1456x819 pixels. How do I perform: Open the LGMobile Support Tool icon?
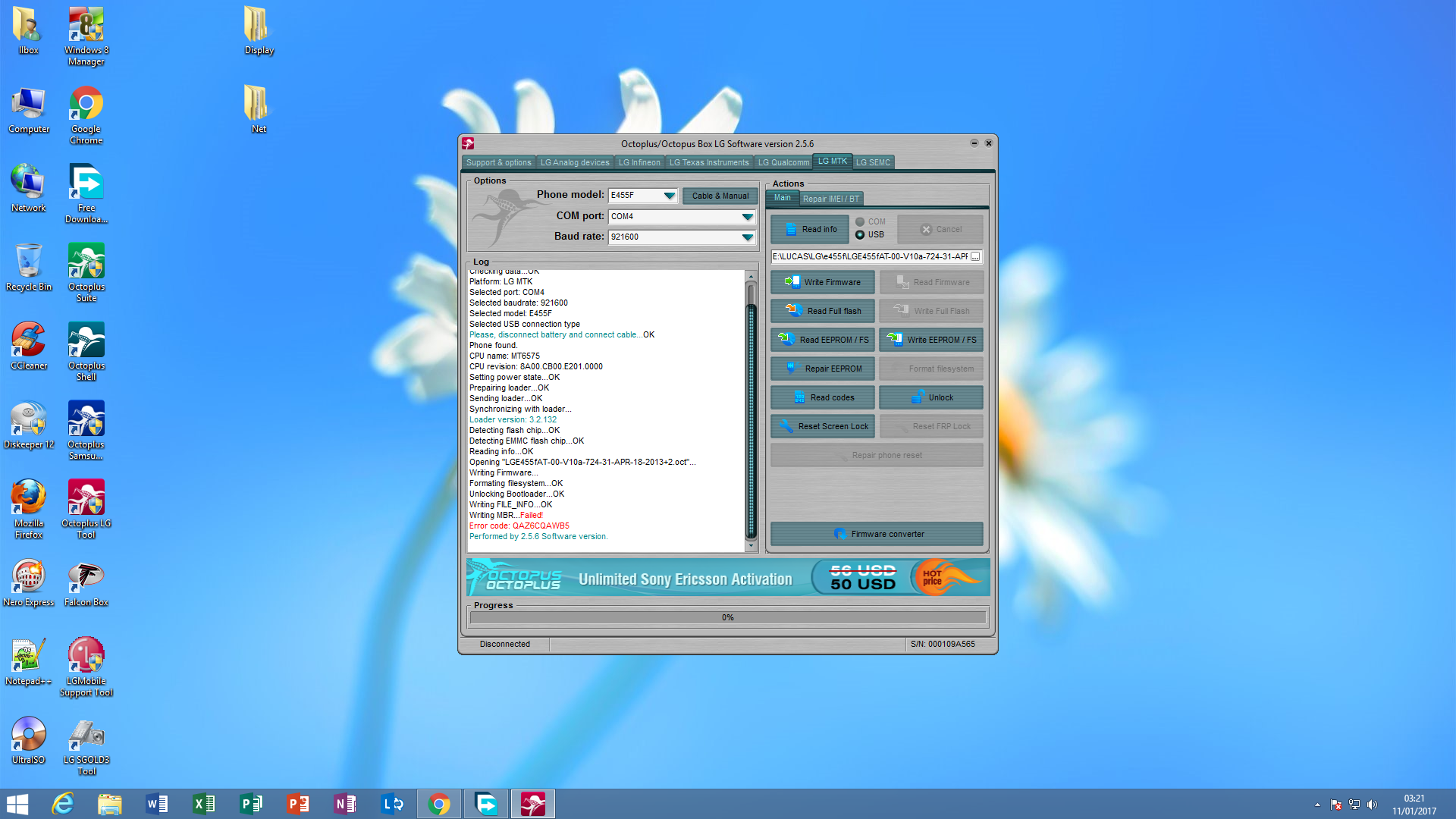tap(86, 666)
